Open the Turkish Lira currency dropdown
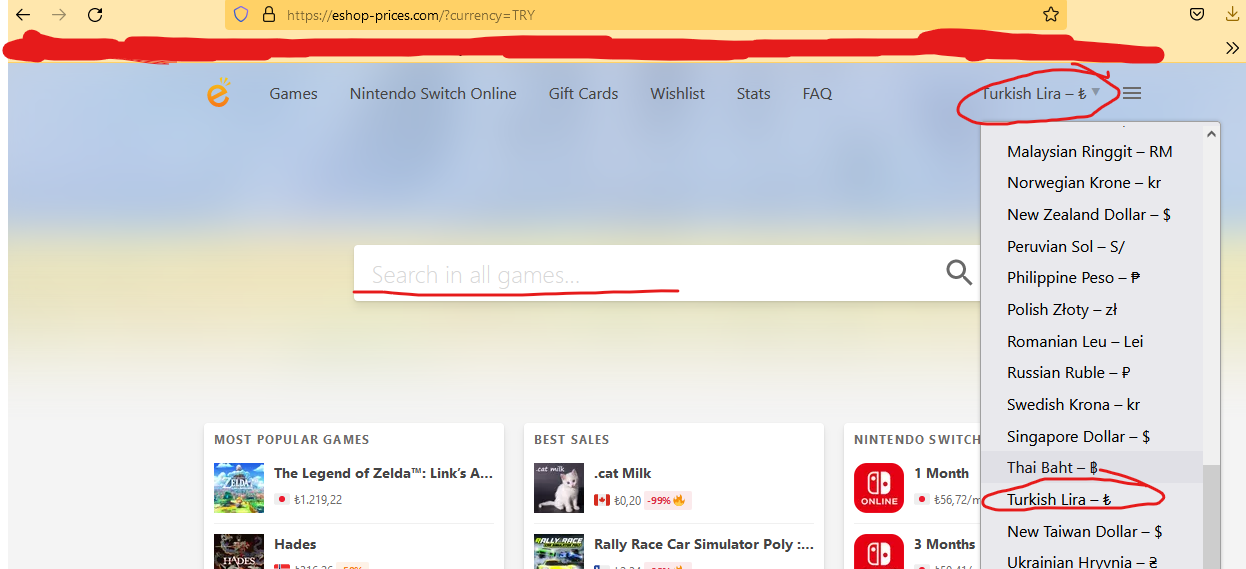1246x569 pixels. click(x=1041, y=93)
